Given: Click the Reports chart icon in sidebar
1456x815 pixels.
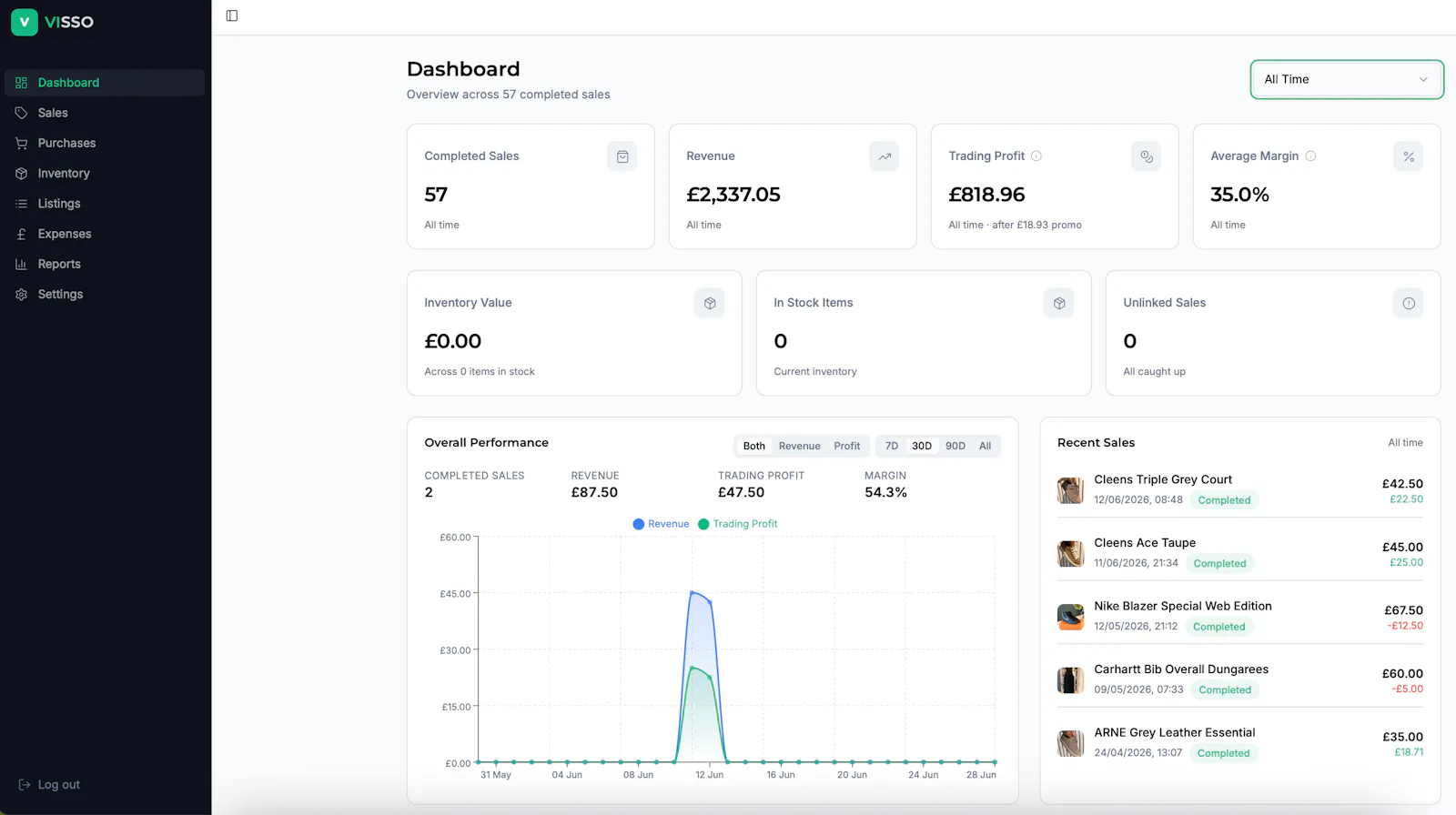Looking at the screenshot, I should [21, 264].
